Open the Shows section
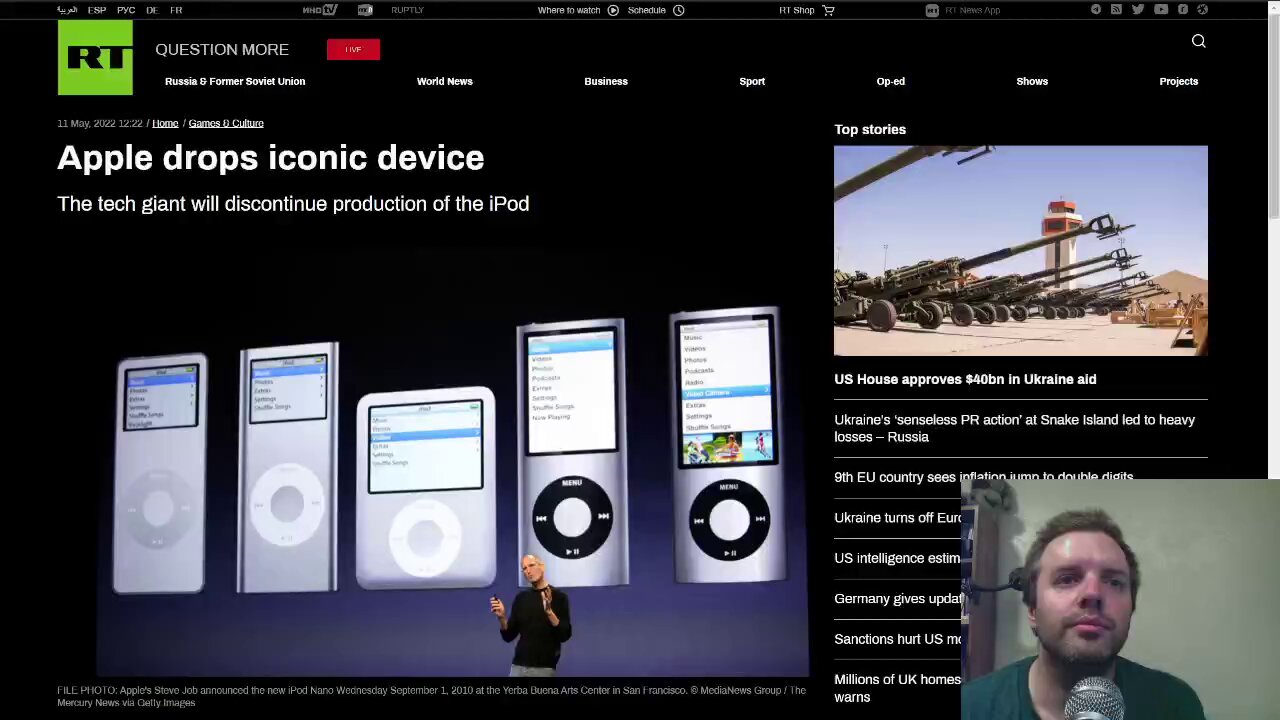 pos(1032,81)
